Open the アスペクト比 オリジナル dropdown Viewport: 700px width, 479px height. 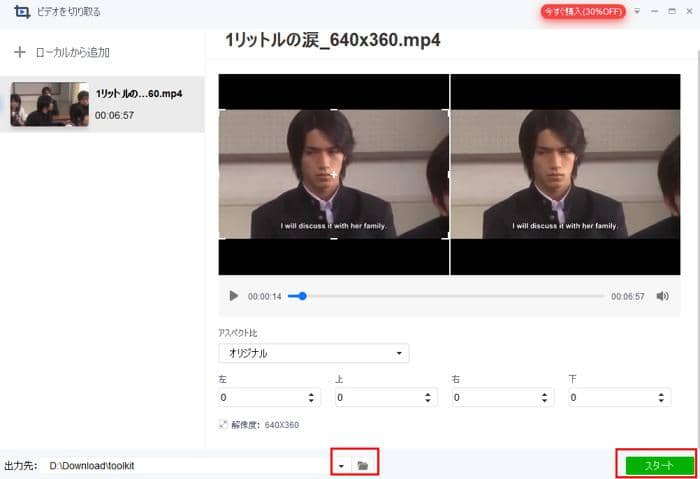314,353
